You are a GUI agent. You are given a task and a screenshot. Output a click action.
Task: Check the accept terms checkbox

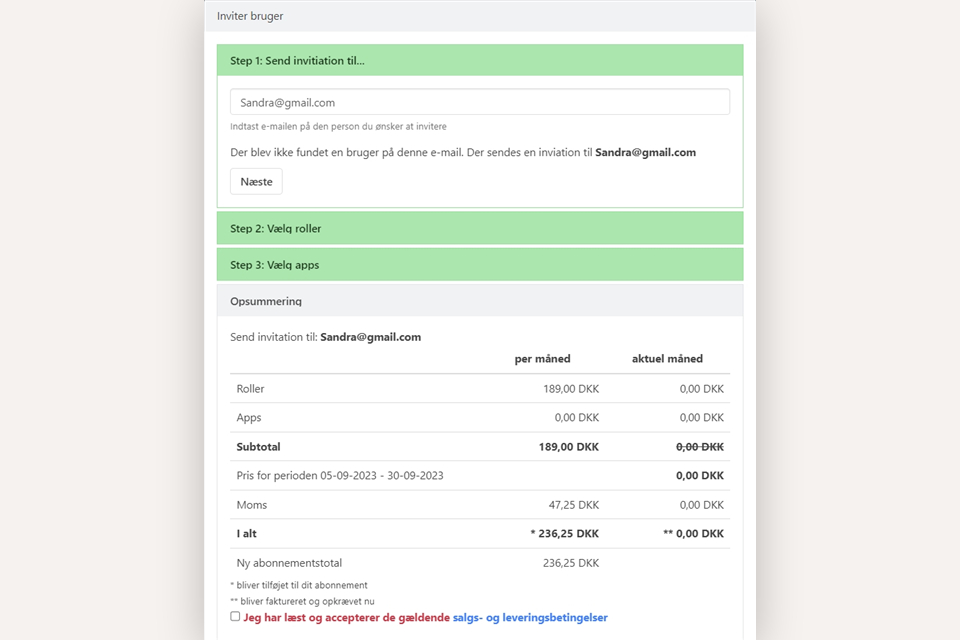pyautogui.click(x=235, y=617)
